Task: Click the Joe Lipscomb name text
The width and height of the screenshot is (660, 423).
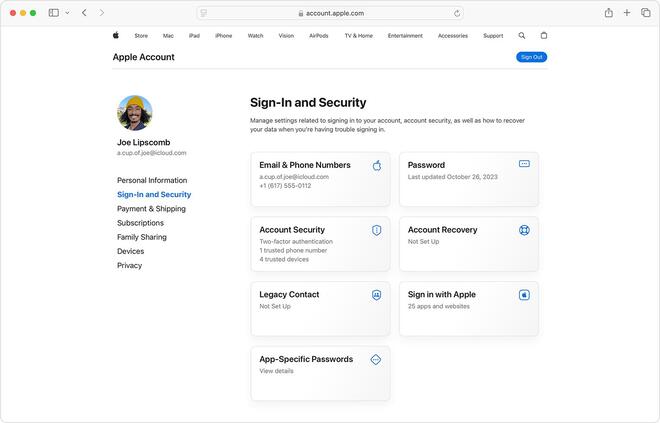Action: click(x=144, y=142)
